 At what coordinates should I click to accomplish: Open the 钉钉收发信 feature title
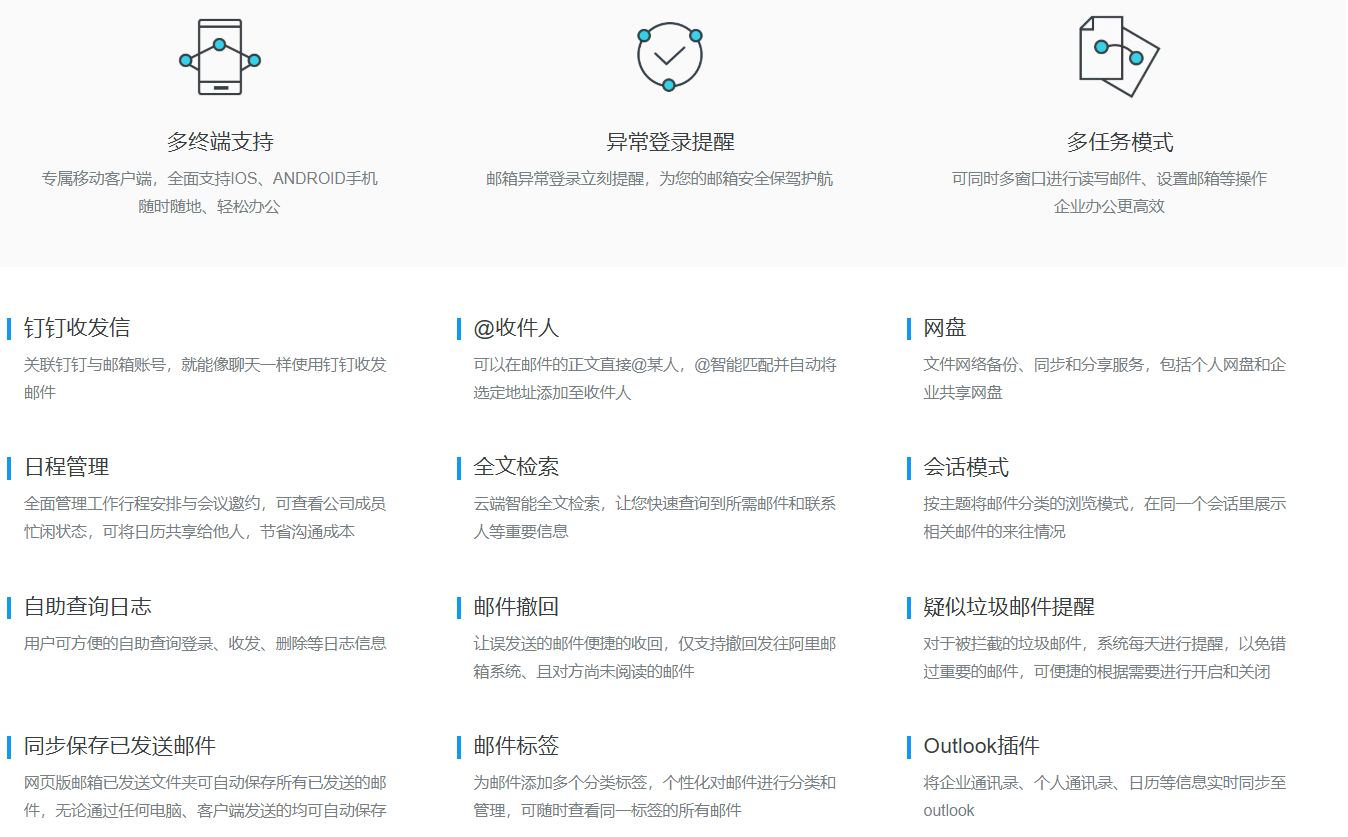77,328
